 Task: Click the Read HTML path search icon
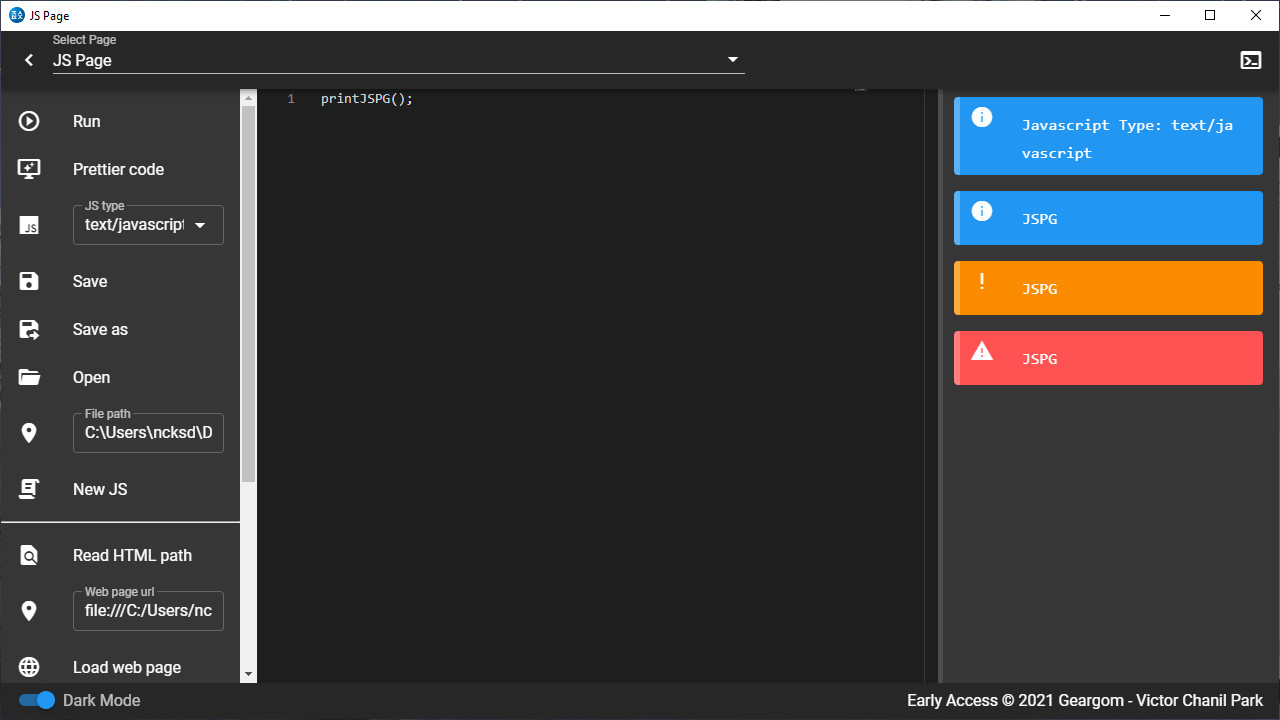point(29,555)
